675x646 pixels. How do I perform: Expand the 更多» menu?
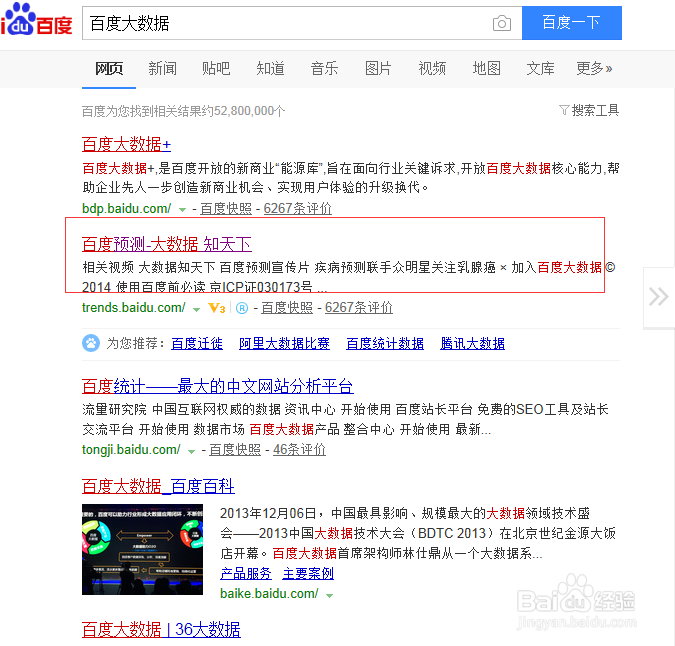(x=594, y=68)
